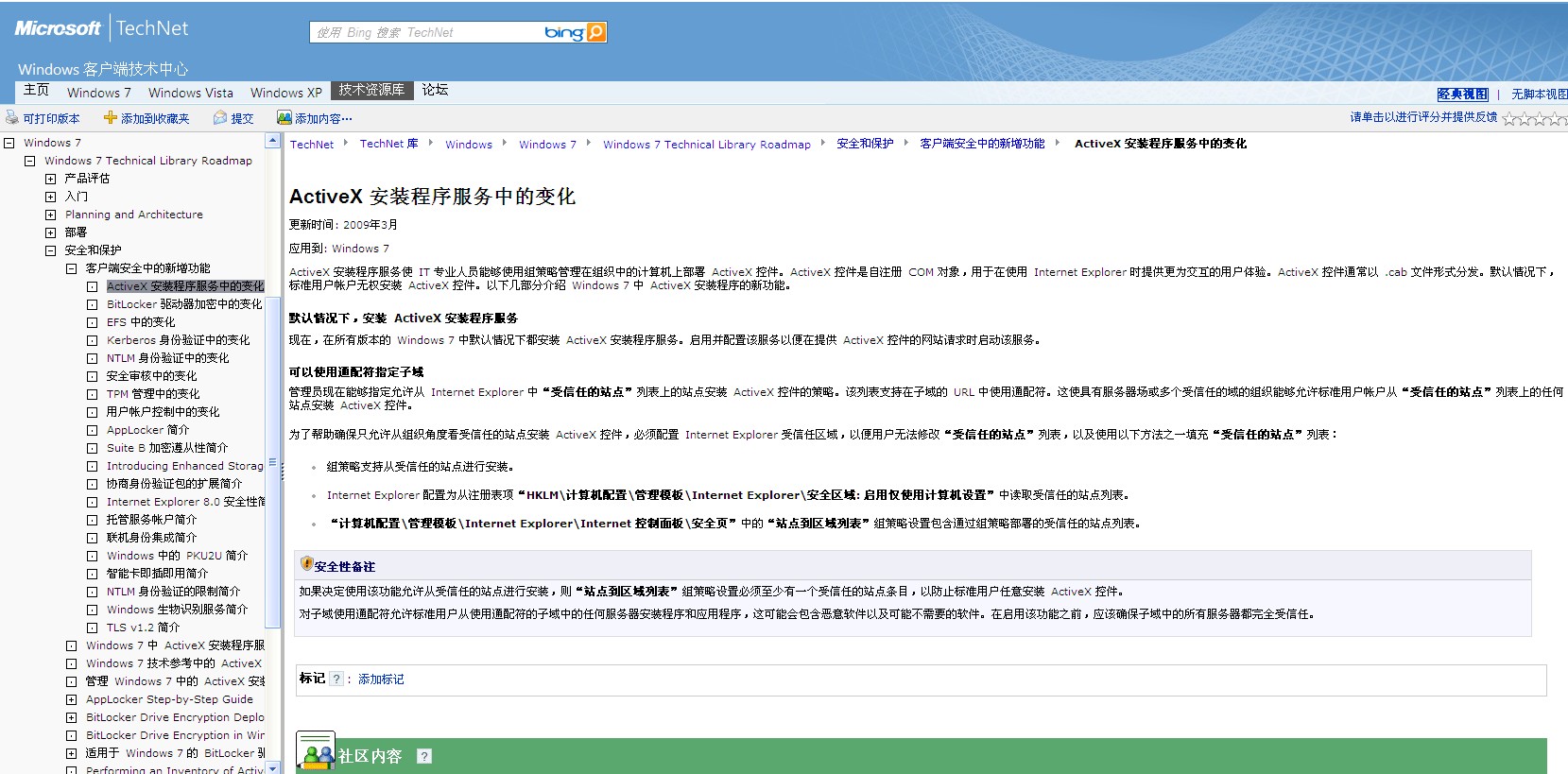Switch to the Windows Vista tab

tap(191, 93)
